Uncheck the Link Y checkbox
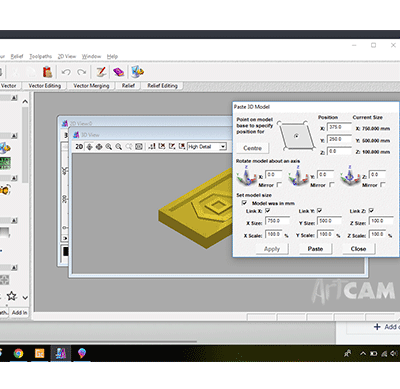400x389 pixels. pos(319,211)
